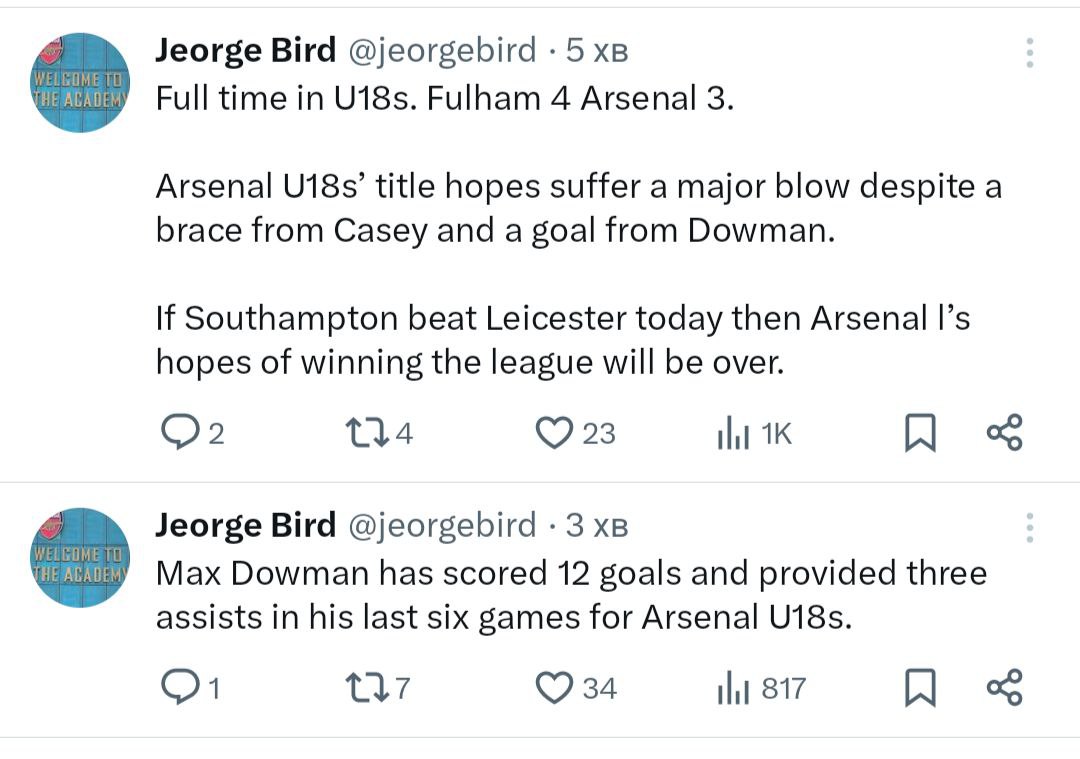Viewport: 1080px width, 759px height.
Task: Click the @jeorgebird handle in second tweet
Action: pos(441,524)
